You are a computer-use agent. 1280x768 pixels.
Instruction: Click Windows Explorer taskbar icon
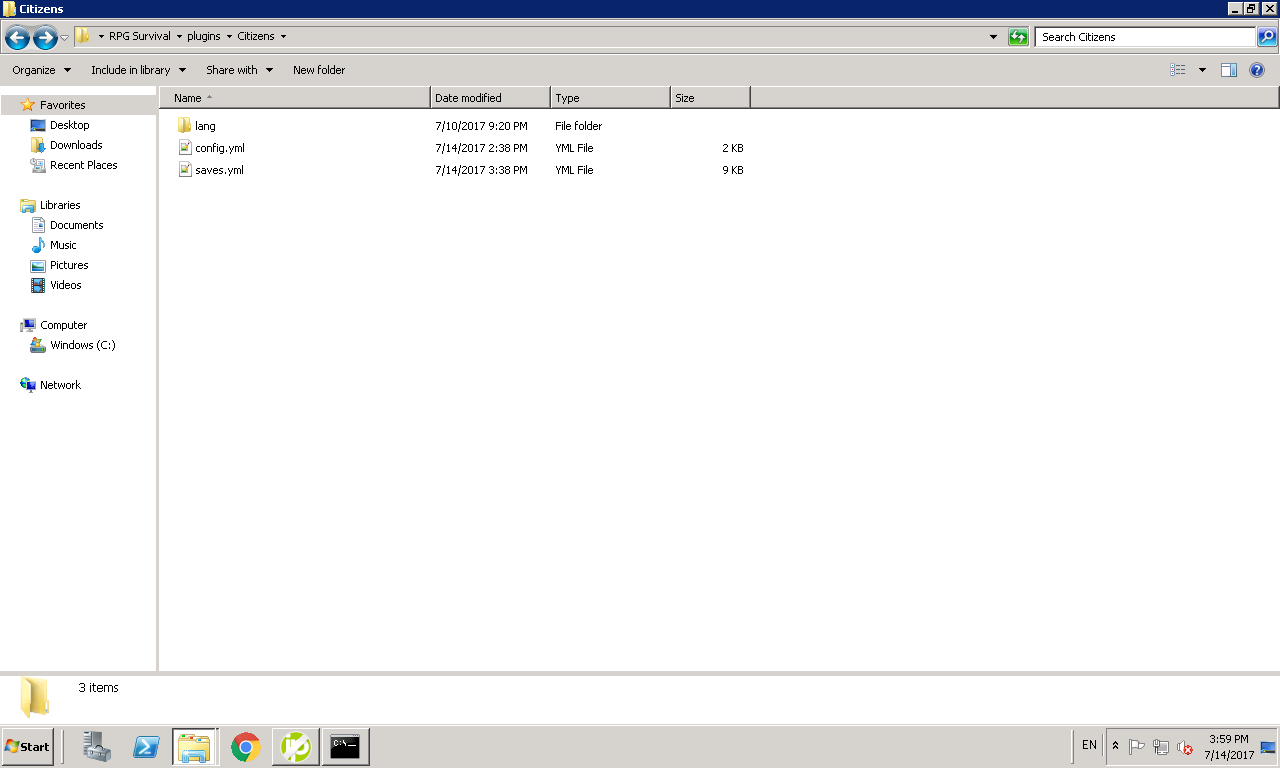pos(195,747)
